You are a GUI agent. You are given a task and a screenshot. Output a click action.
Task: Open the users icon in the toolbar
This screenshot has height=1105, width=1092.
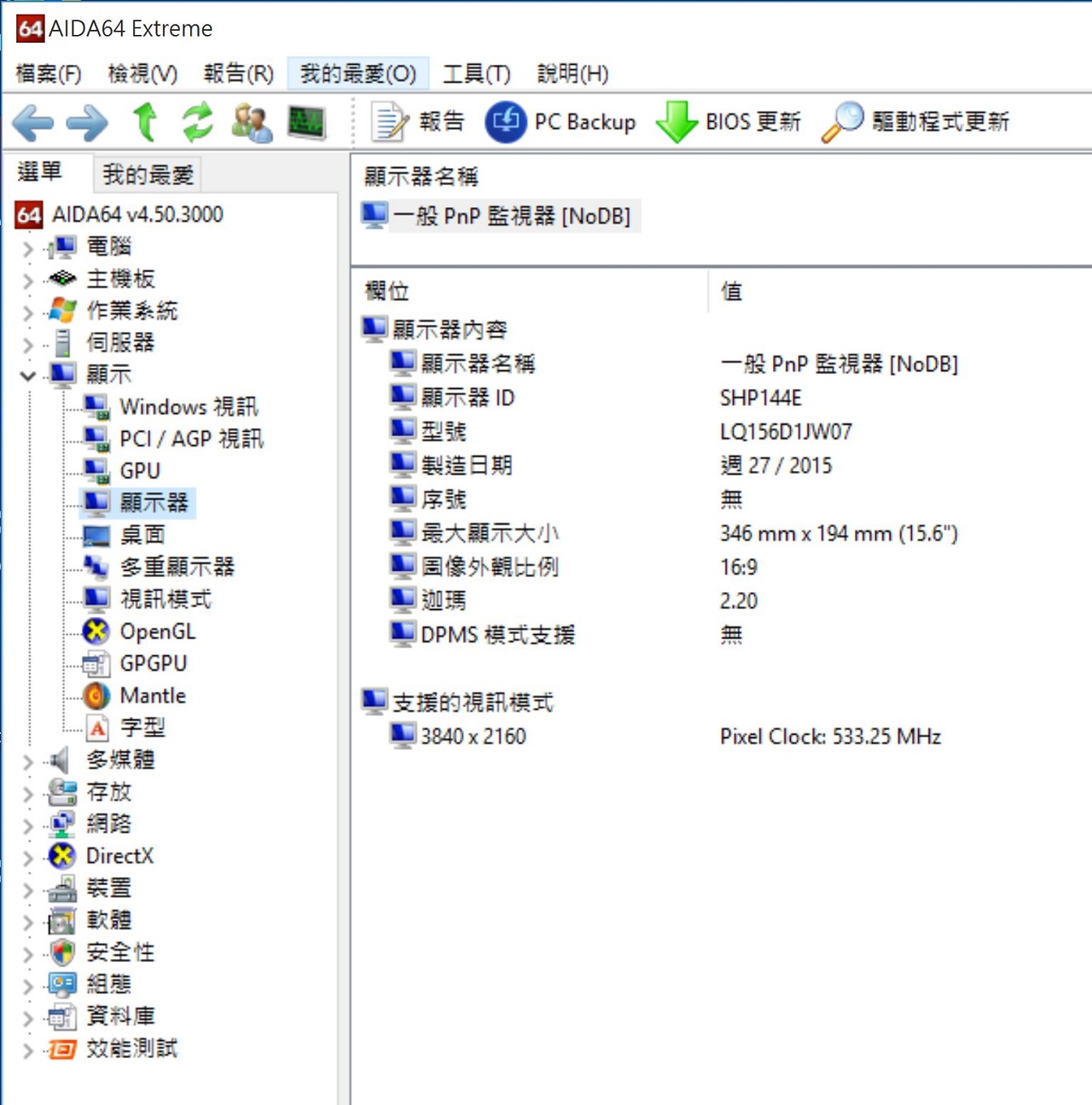click(252, 122)
